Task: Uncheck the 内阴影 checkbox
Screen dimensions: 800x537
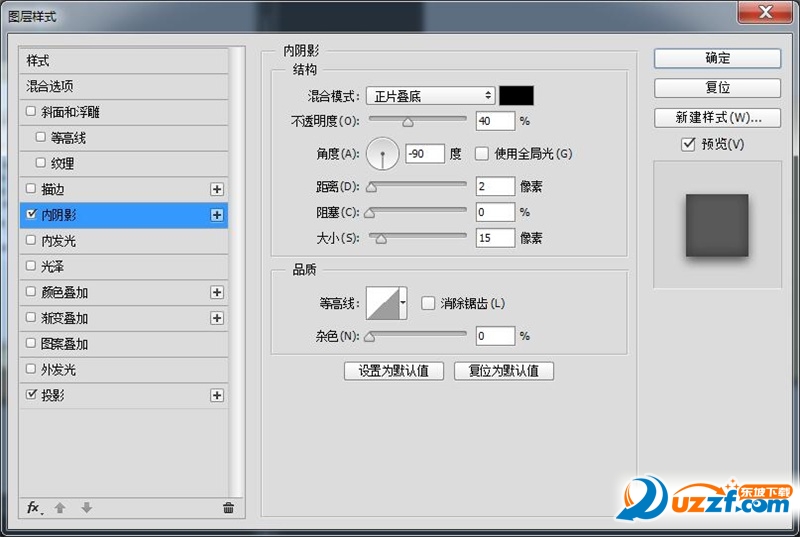Action: 31,214
